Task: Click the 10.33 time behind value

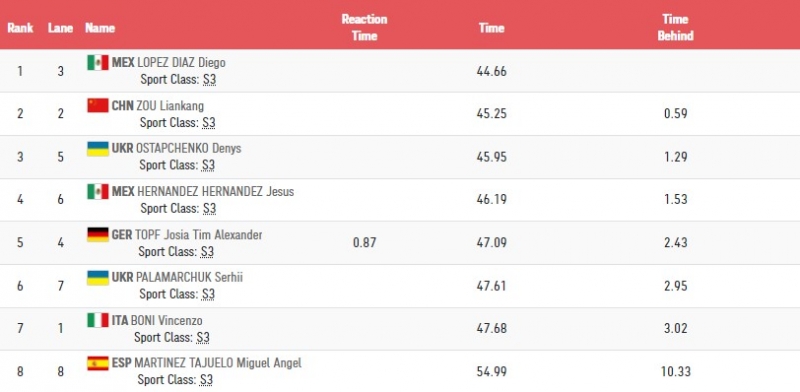Action: (x=676, y=372)
